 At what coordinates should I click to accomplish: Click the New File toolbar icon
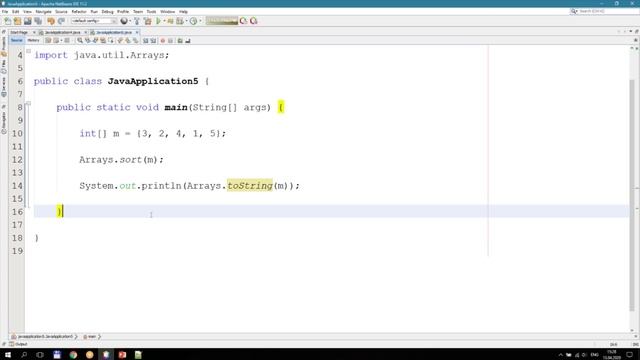7,21
